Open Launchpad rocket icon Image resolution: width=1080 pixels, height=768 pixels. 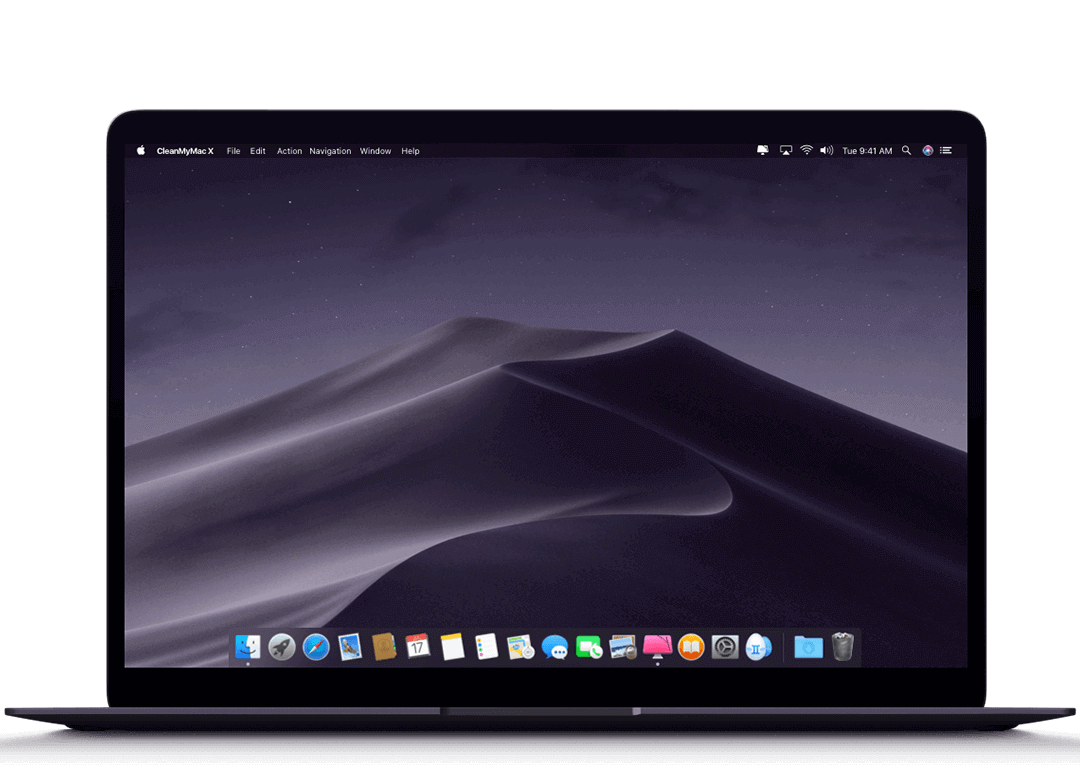(282, 647)
